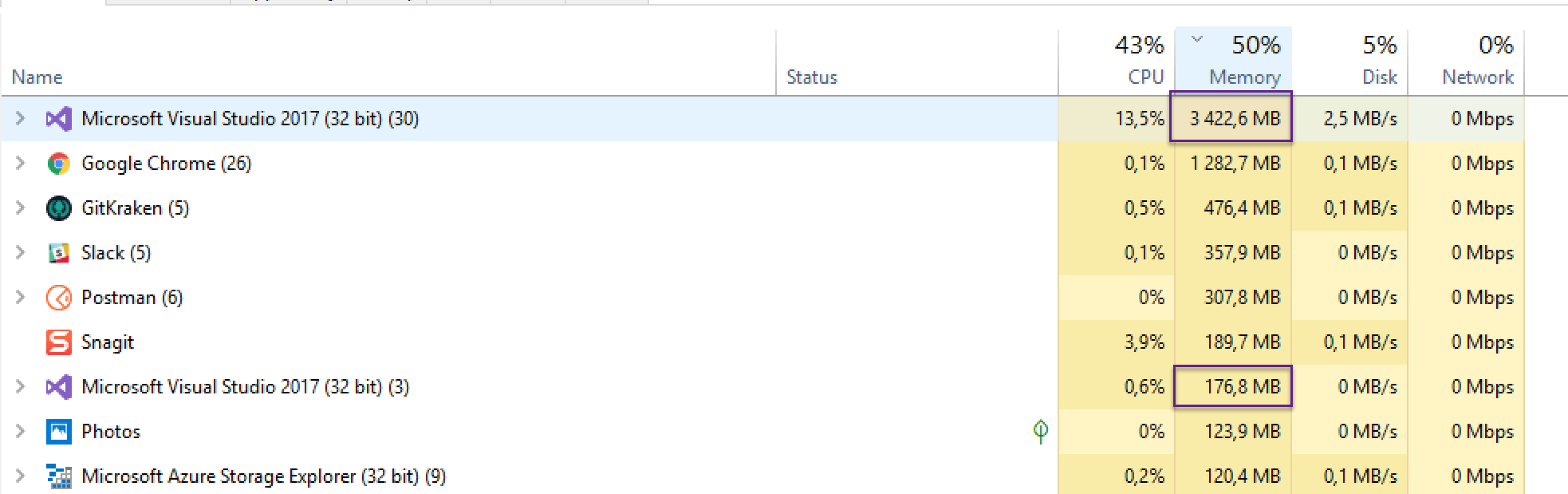Select the 3 422,6 MB memory cell

(1234, 119)
